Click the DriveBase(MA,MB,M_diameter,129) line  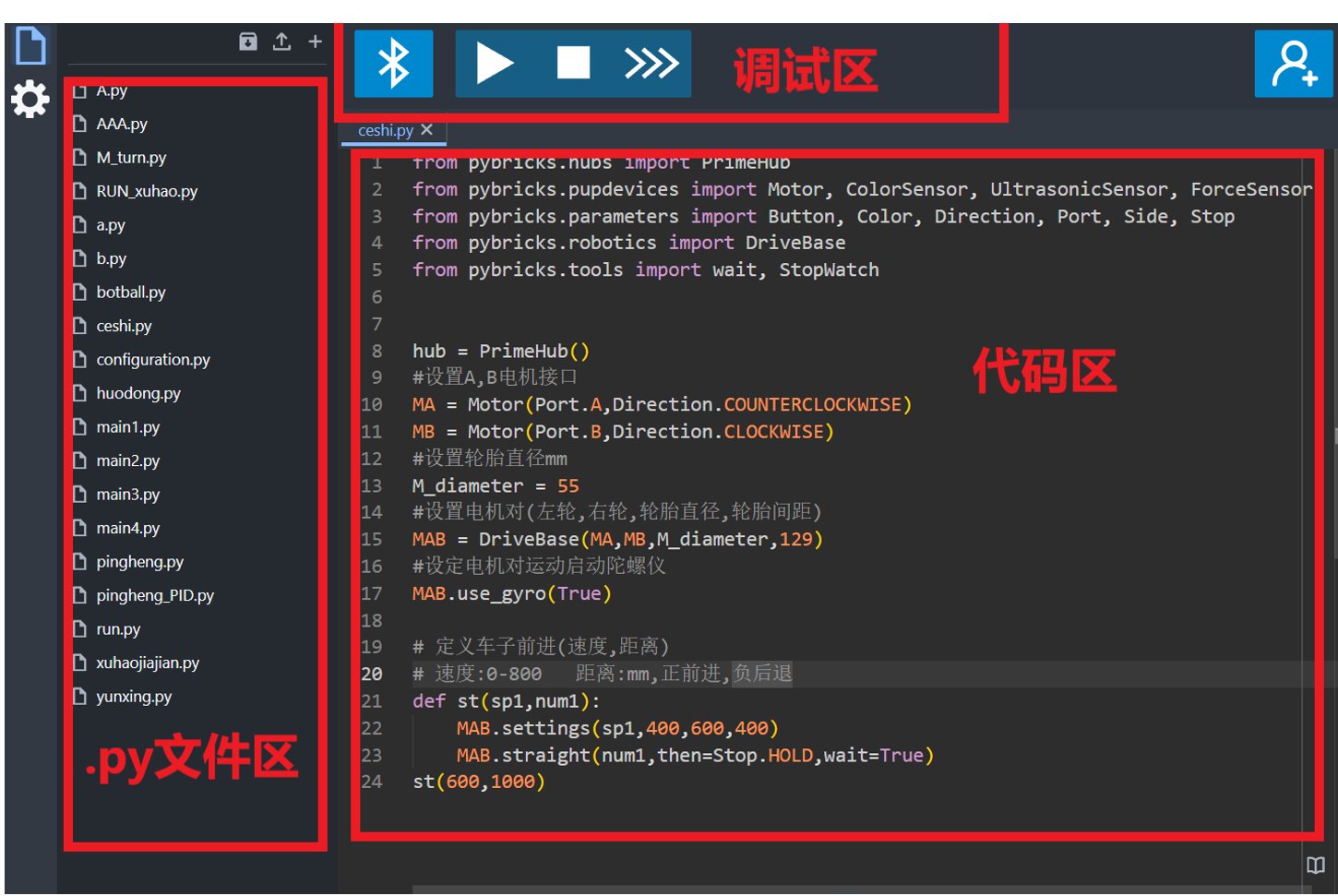617,539
